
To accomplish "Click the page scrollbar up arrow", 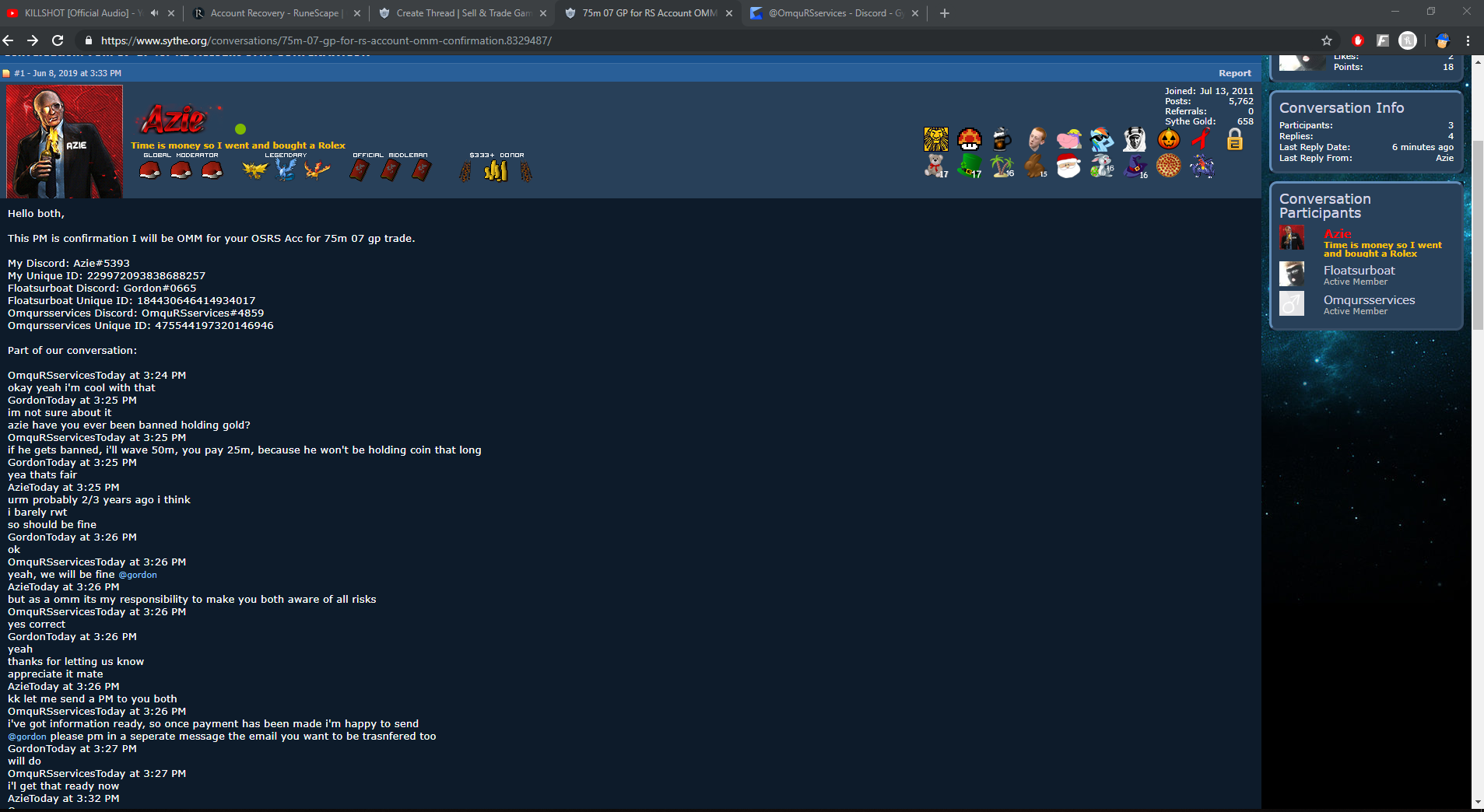I will click(x=1478, y=60).
